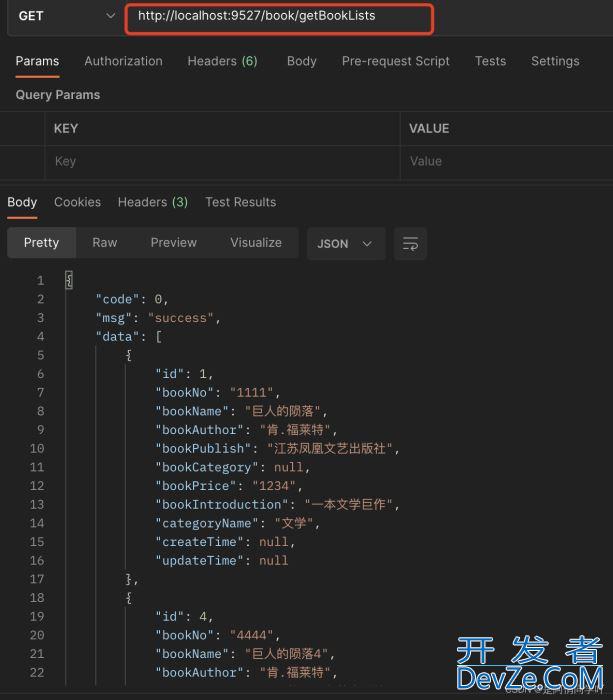Click the bookAuthor line on line 9
The width and height of the screenshot is (613, 700).
246,430
